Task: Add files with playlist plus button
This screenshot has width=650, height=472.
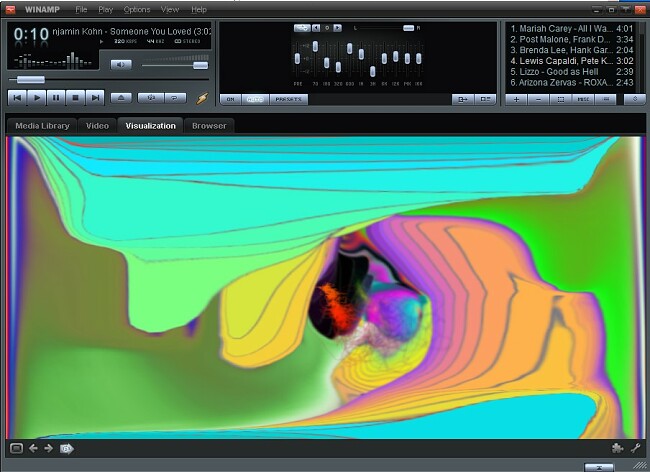Action: 517,99
